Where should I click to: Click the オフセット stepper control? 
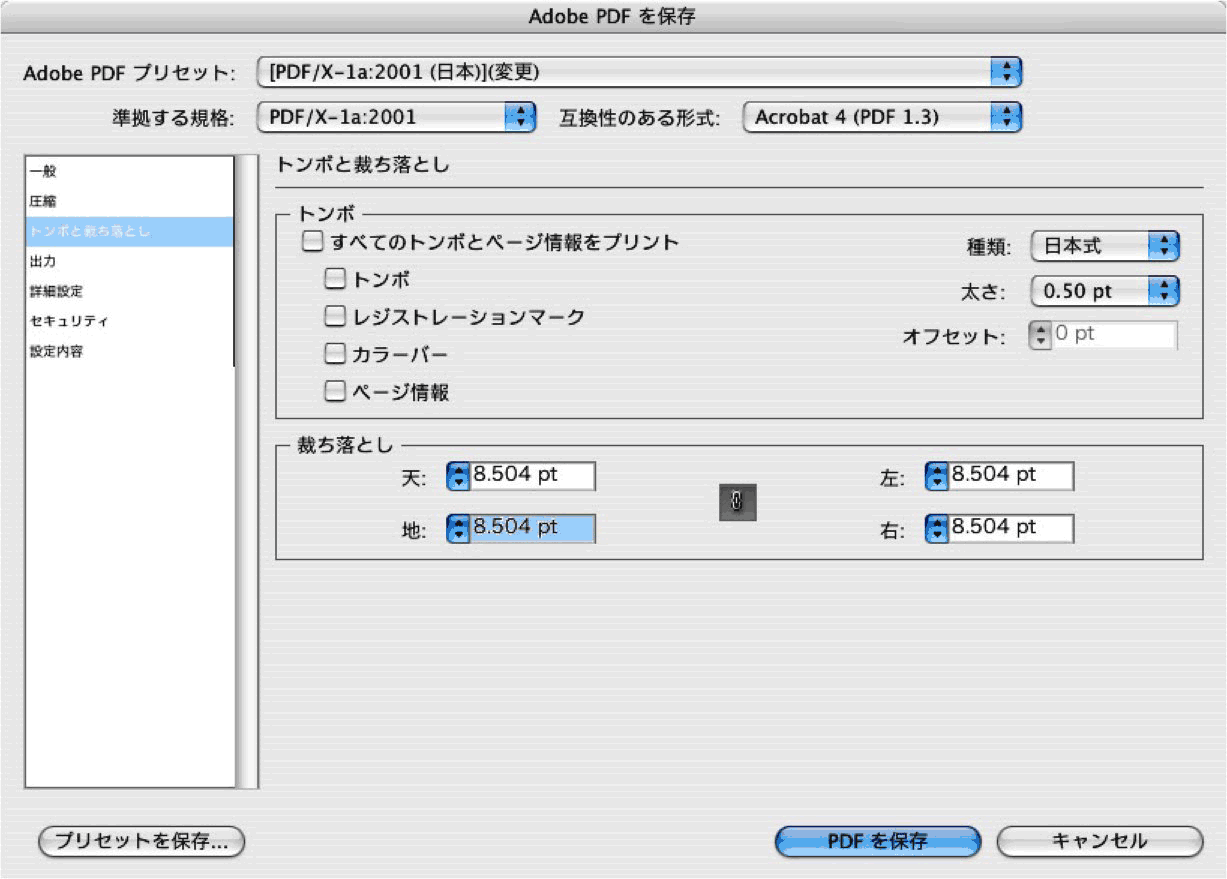pyautogui.click(x=1040, y=334)
